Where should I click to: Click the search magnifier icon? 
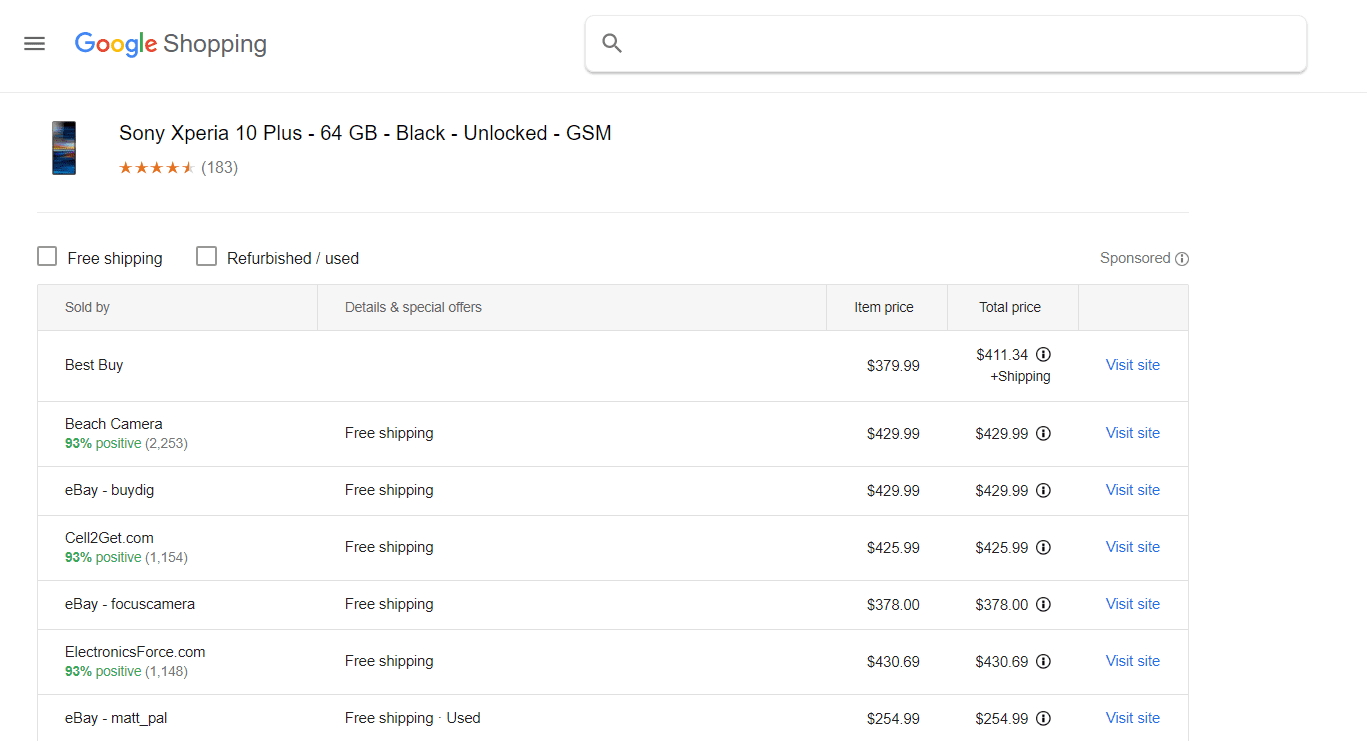(612, 43)
